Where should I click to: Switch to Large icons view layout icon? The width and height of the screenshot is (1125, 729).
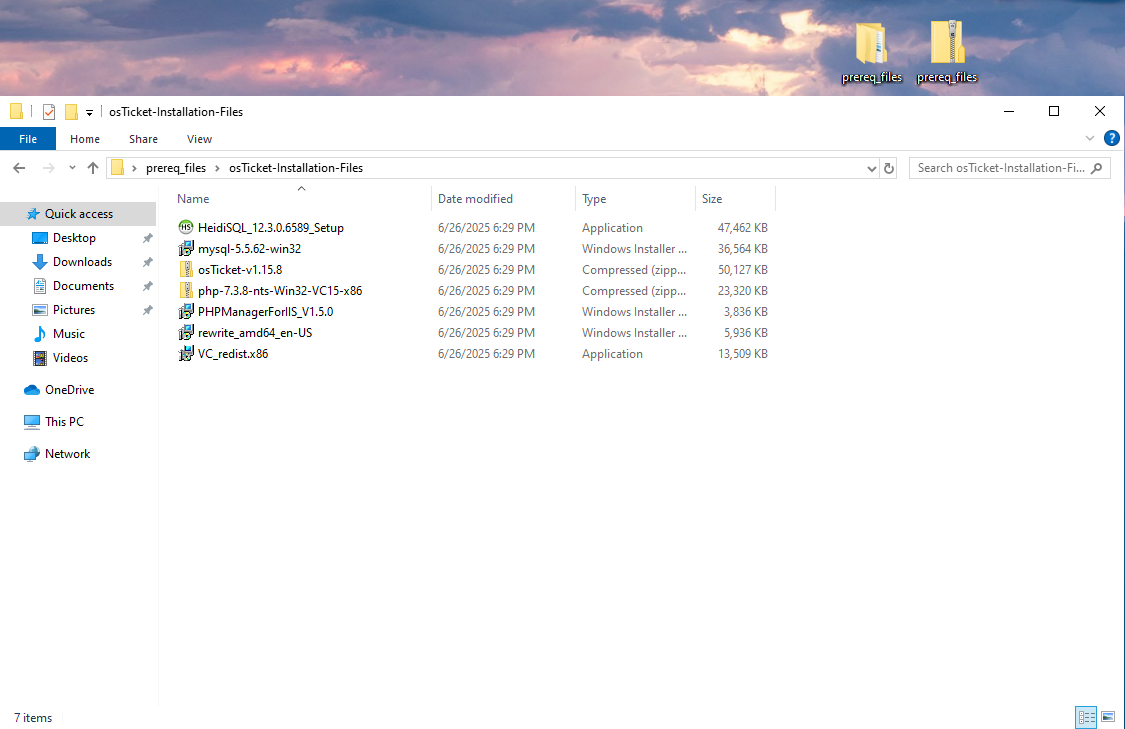click(1108, 716)
